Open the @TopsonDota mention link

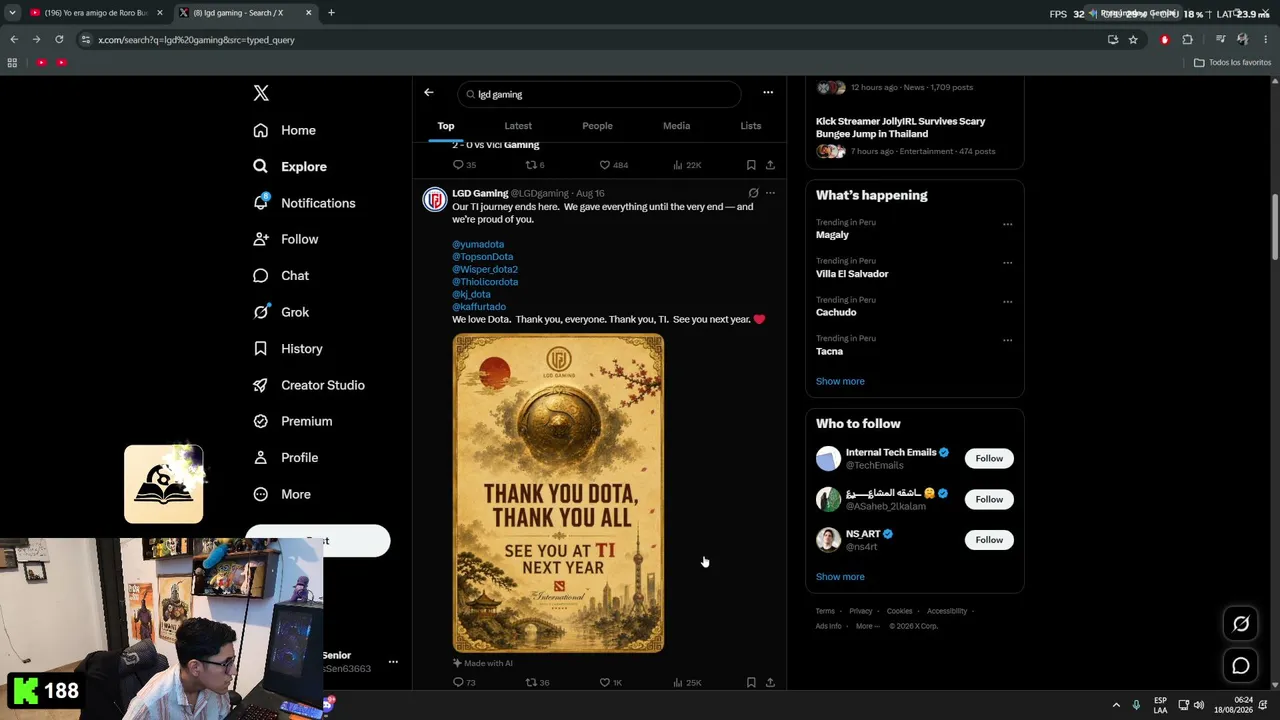tap(483, 257)
